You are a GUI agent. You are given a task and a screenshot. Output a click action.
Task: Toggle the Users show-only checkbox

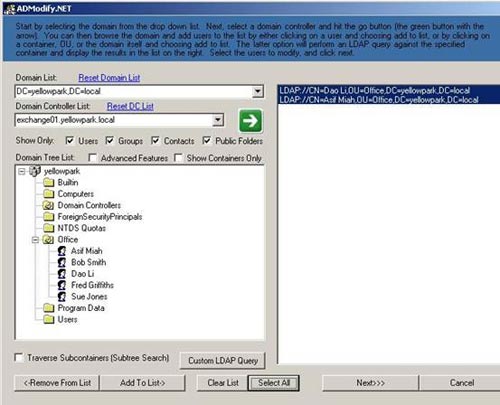[x=70, y=141]
